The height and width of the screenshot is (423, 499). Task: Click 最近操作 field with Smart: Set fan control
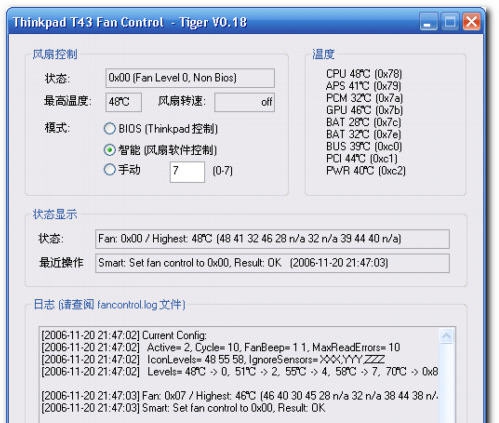click(x=272, y=263)
